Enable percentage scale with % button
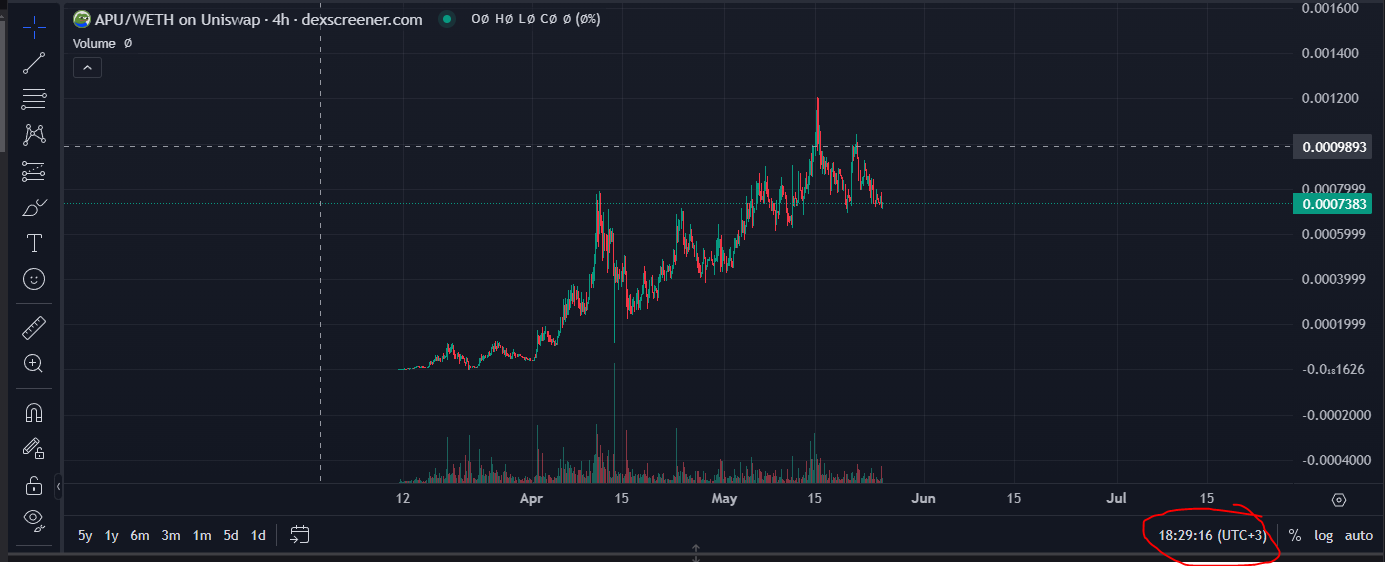The width and height of the screenshot is (1385, 566). coord(1295,535)
